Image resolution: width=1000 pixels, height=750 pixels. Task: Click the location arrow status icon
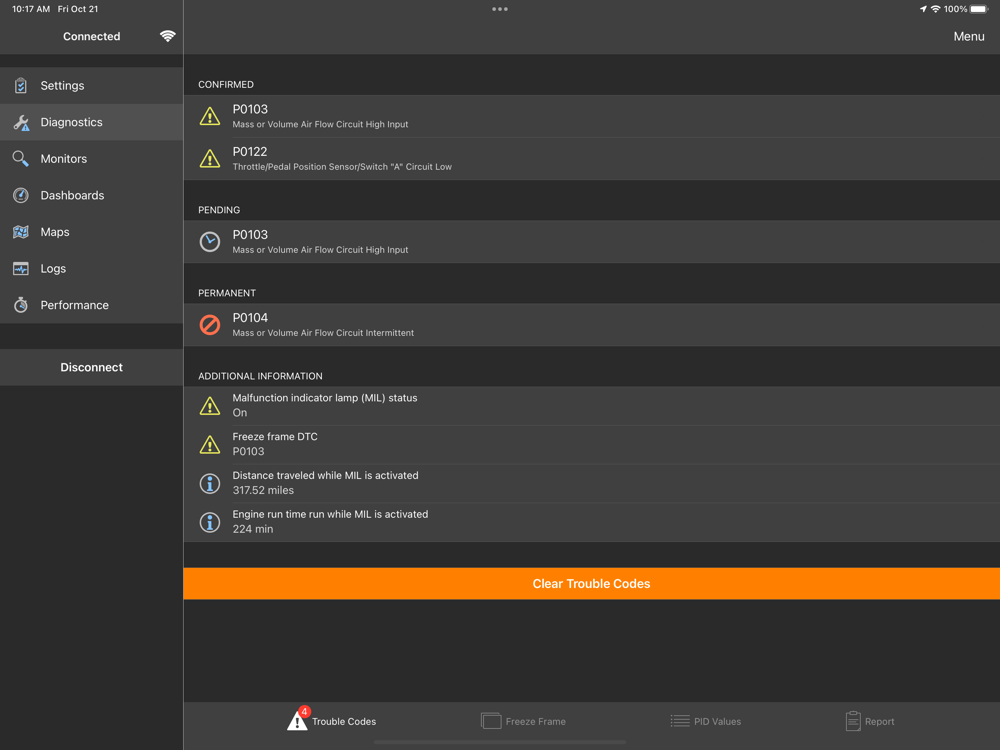pyautogui.click(x=923, y=9)
